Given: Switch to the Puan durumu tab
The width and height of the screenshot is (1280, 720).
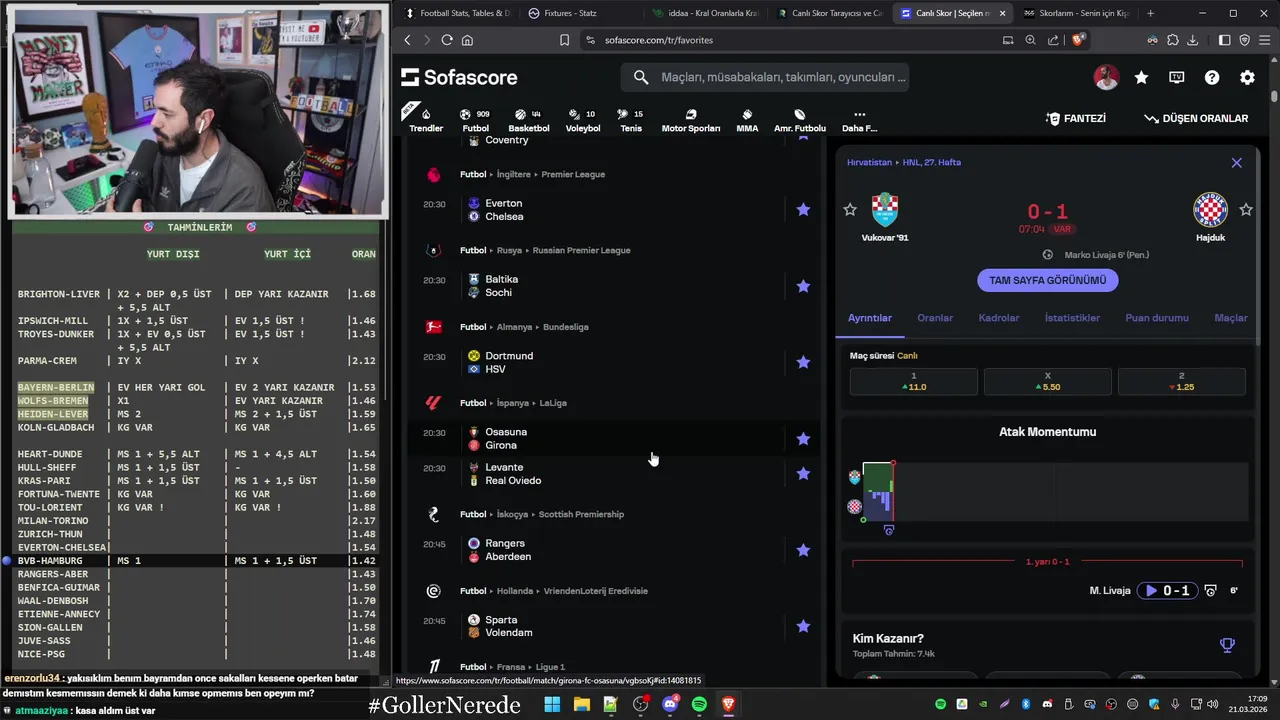Looking at the screenshot, I should 1157,318.
